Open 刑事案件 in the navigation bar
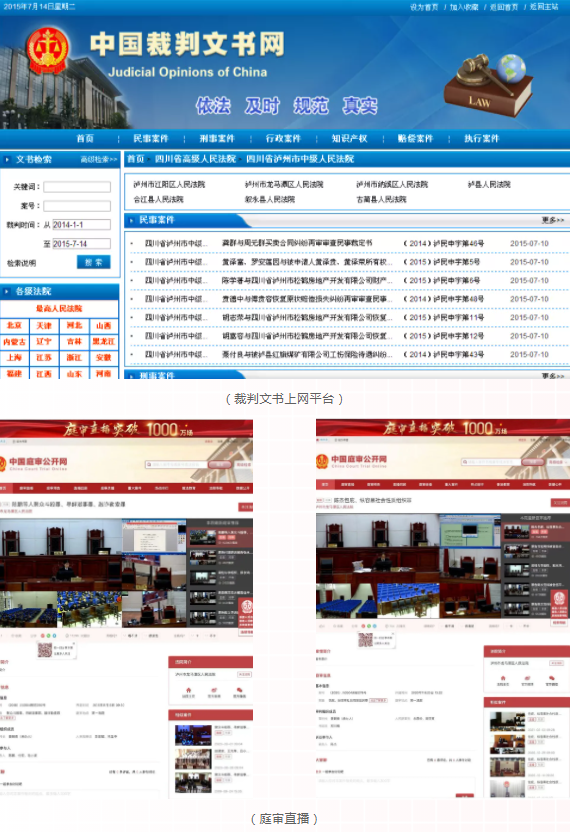The width and height of the screenshot is (570, 832). click(x=217, y=138)
